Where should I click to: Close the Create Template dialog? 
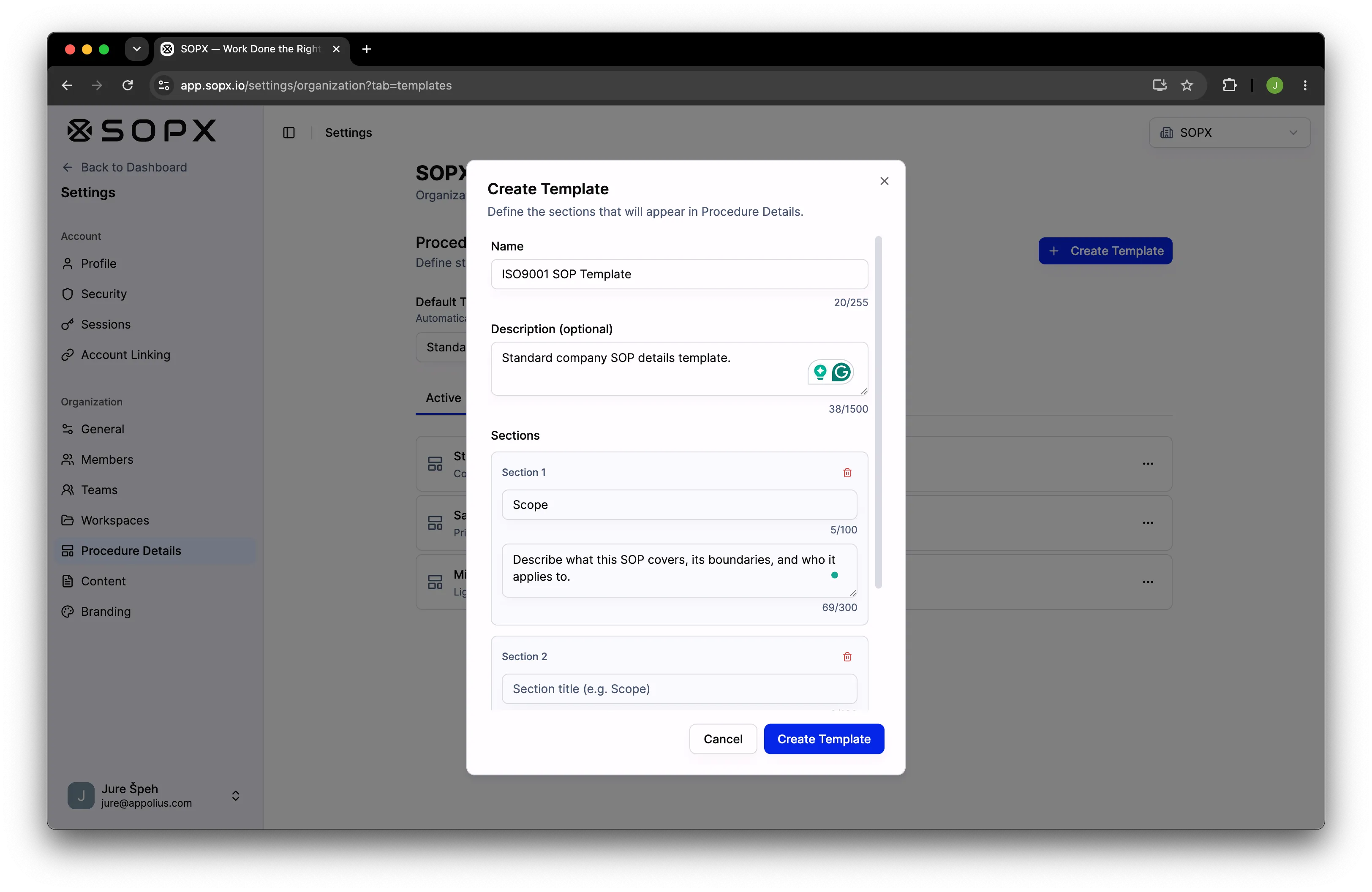pyautogui.click(x=884, y=181)
